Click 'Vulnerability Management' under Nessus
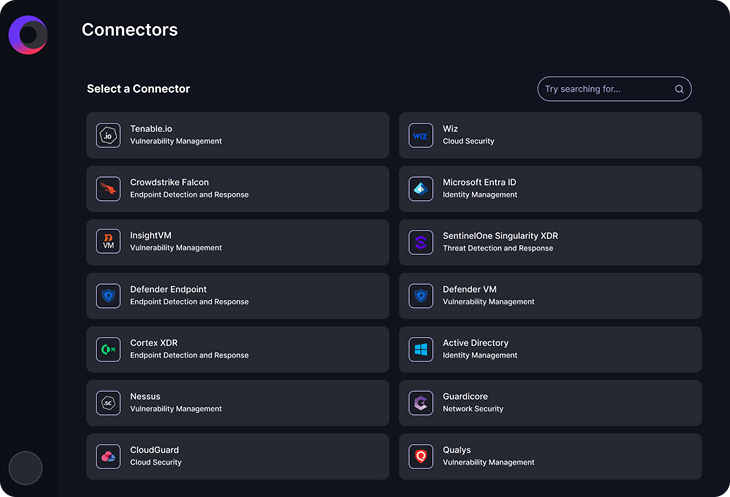730x497 pixels. (176, 409)
